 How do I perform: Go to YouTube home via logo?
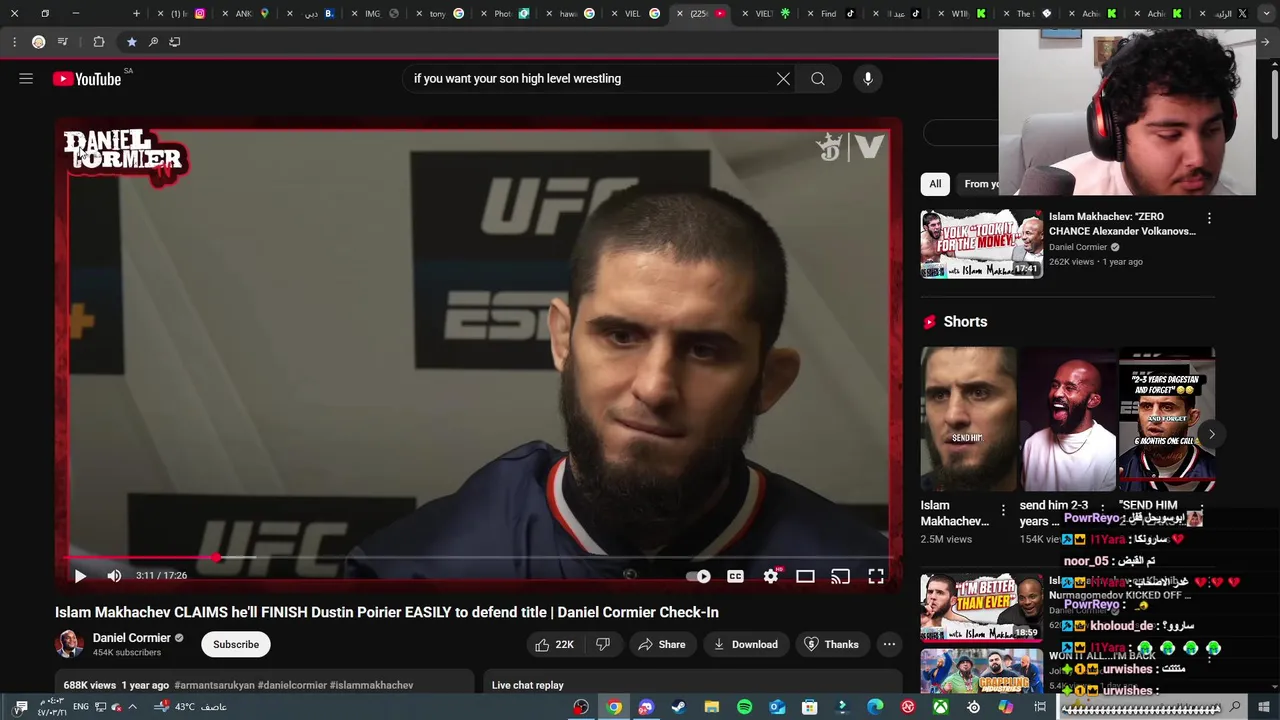(x=87, y=79)
